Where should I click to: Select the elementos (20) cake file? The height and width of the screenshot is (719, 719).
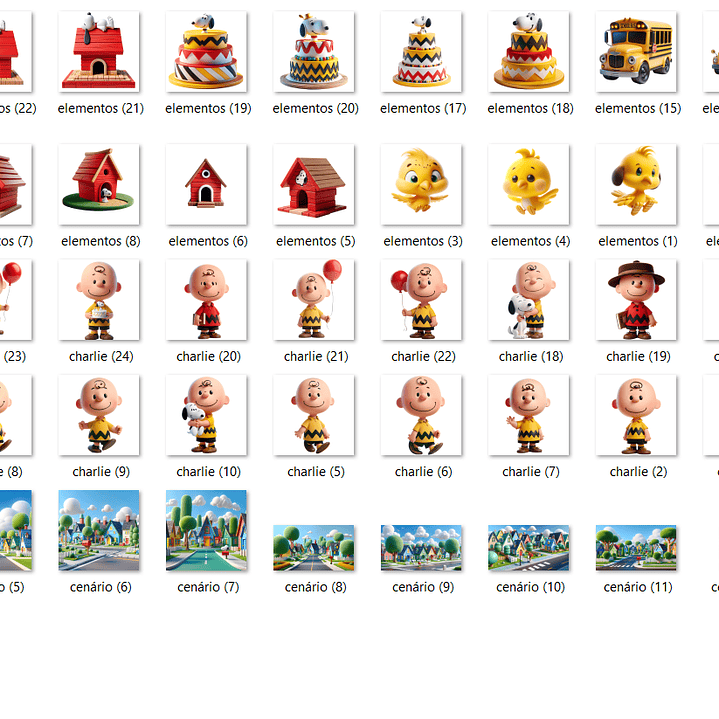pos(314,52)
